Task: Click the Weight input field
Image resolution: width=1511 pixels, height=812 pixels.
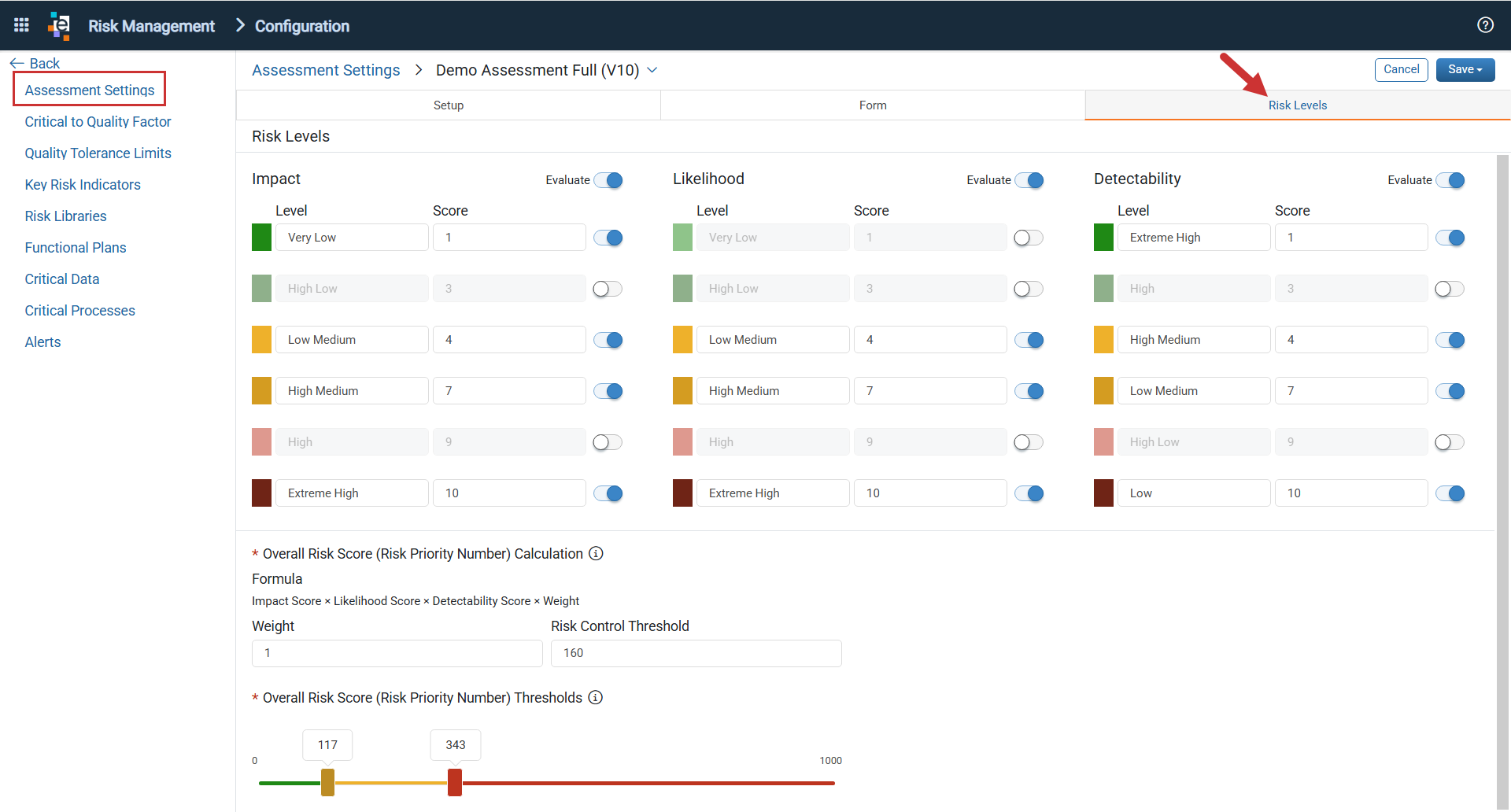Action: coord(397,653)
